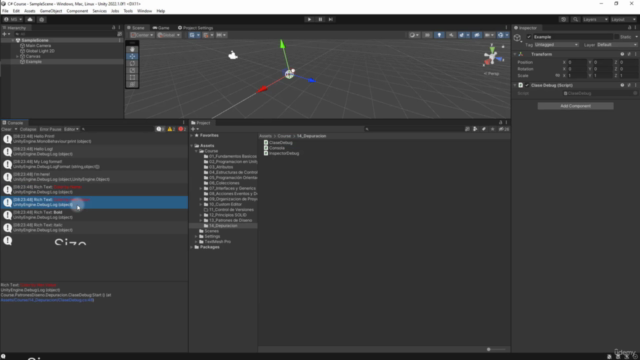Open Unity Cloud services icon
640x360 pixels.
tap(30, 19)
